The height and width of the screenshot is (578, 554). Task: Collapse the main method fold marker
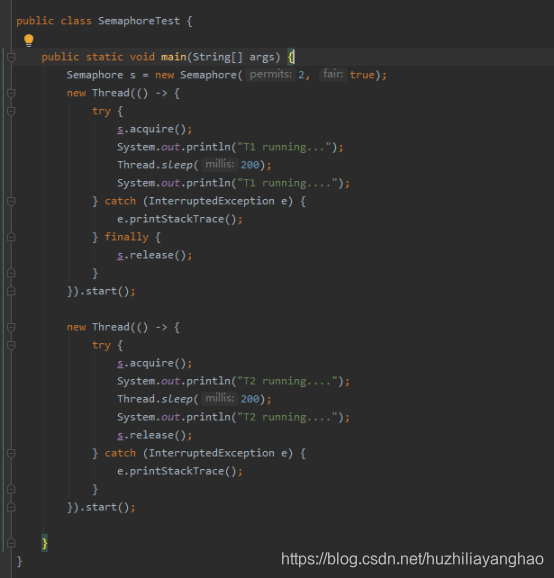coord(11,57)
